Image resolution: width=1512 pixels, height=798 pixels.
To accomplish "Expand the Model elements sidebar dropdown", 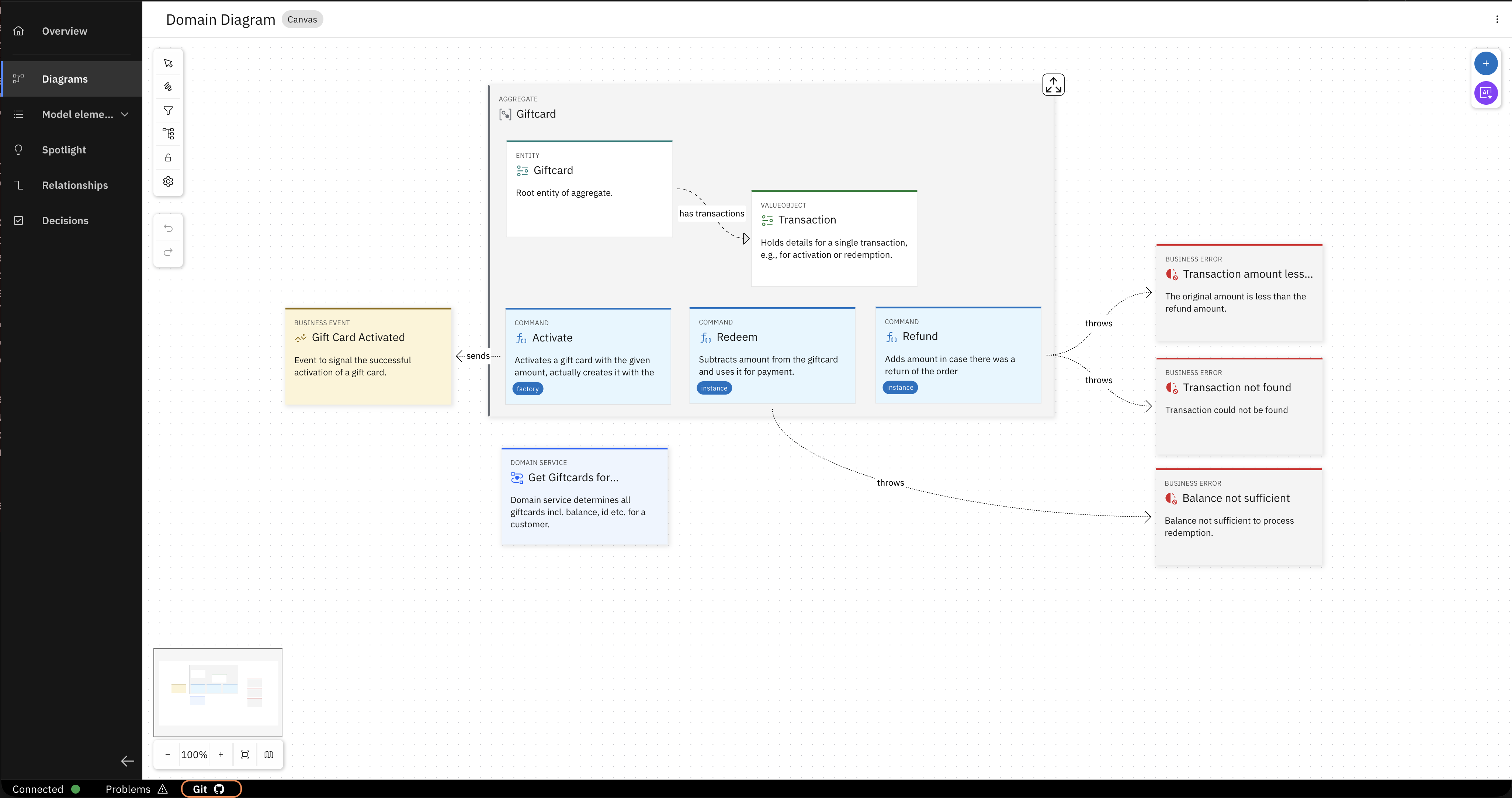I will pyautogui.click(x=124, y=114).
